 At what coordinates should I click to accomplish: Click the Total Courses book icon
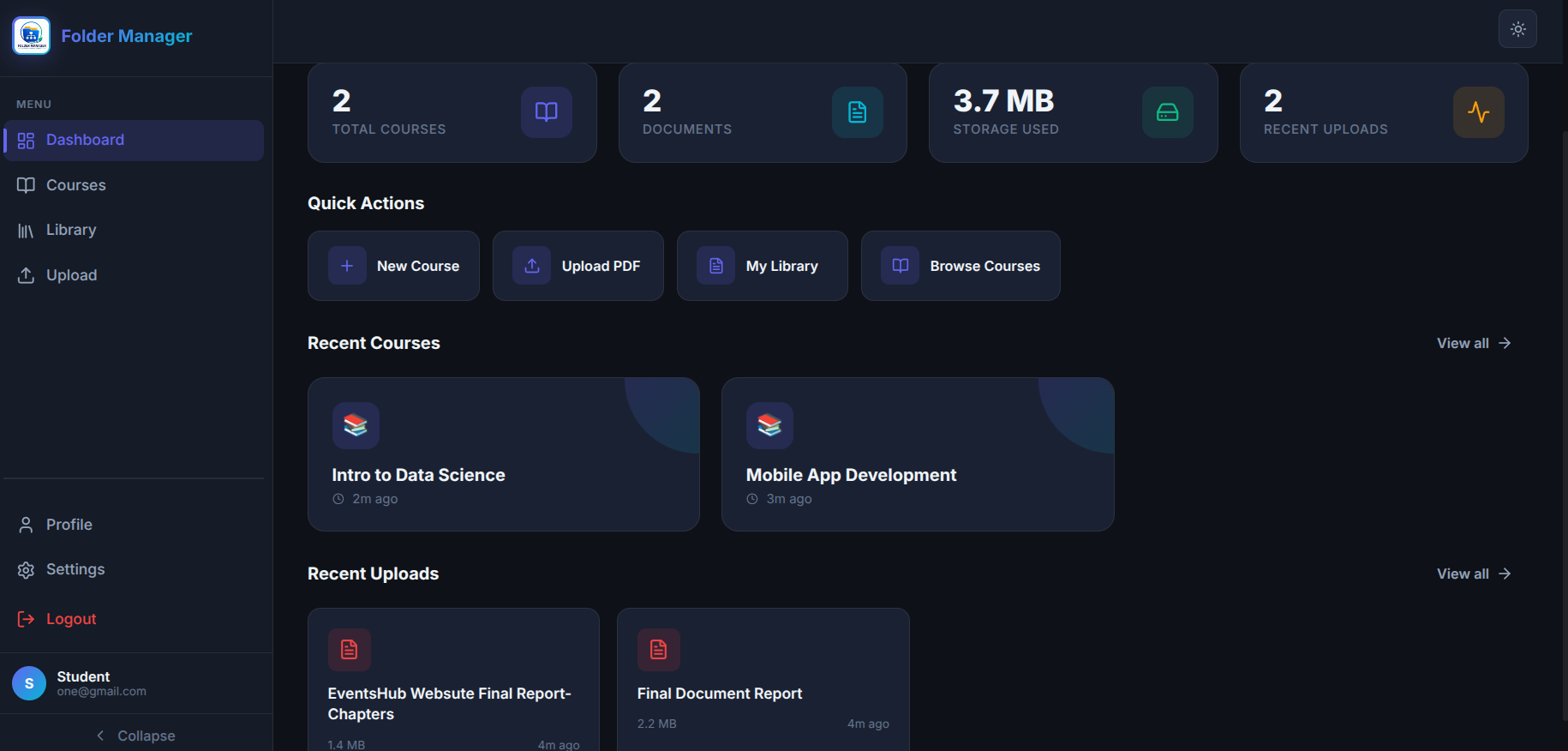[547, 112]
